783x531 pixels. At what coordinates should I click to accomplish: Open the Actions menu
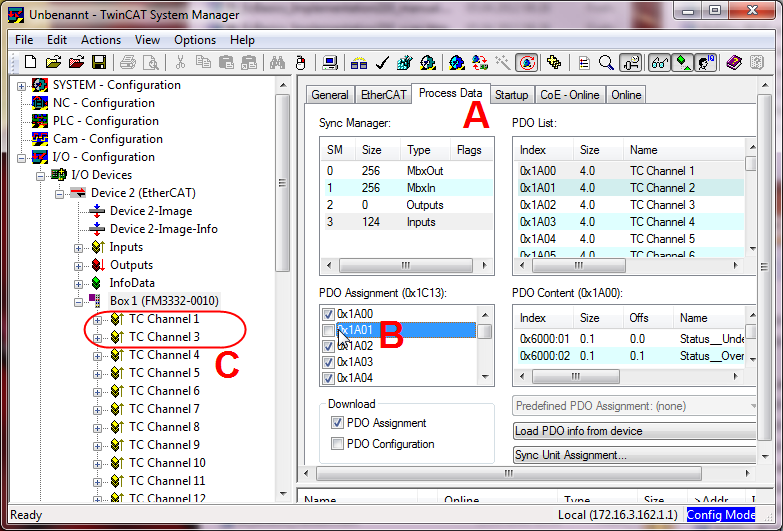(x=101, y=40)
